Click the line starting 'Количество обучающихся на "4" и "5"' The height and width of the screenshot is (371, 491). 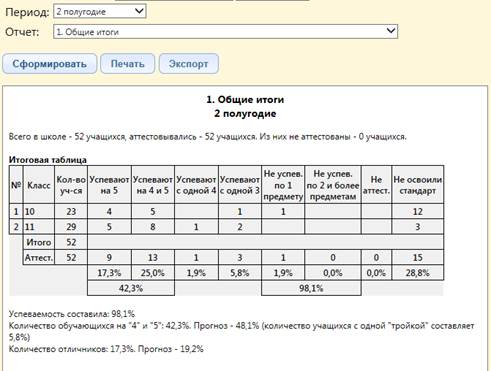click(x=241, y=331)
